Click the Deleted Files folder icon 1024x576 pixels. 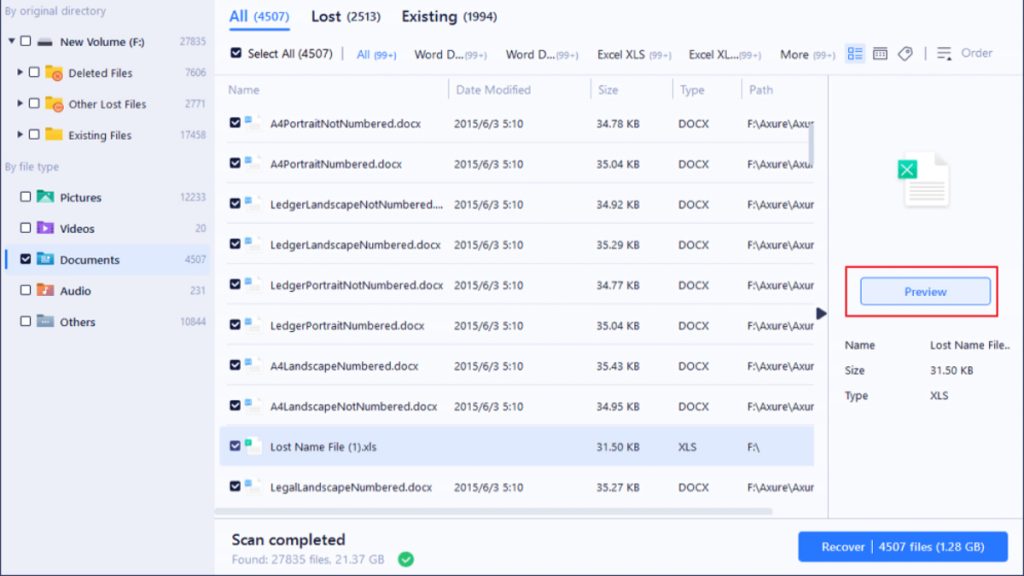(54, 73)
